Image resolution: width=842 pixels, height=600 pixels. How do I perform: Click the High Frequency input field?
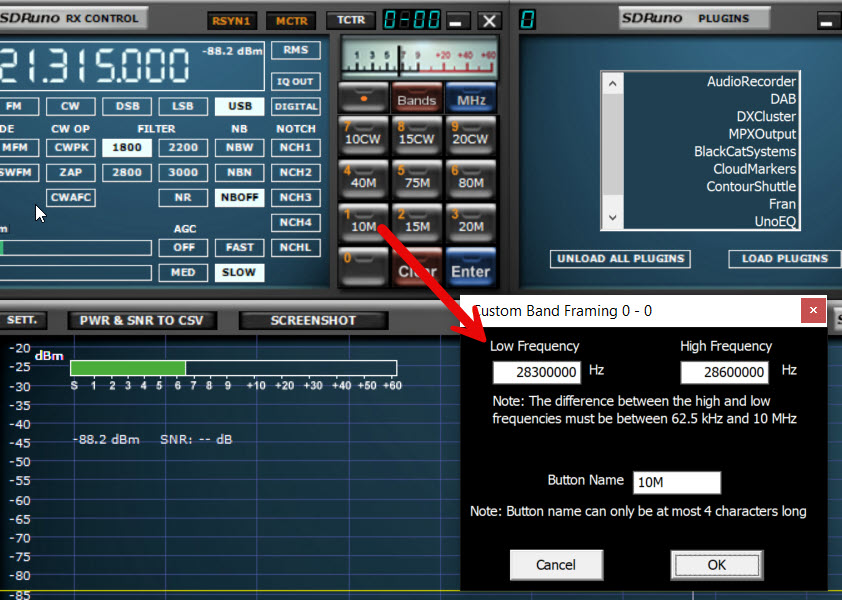pos(724,372)
